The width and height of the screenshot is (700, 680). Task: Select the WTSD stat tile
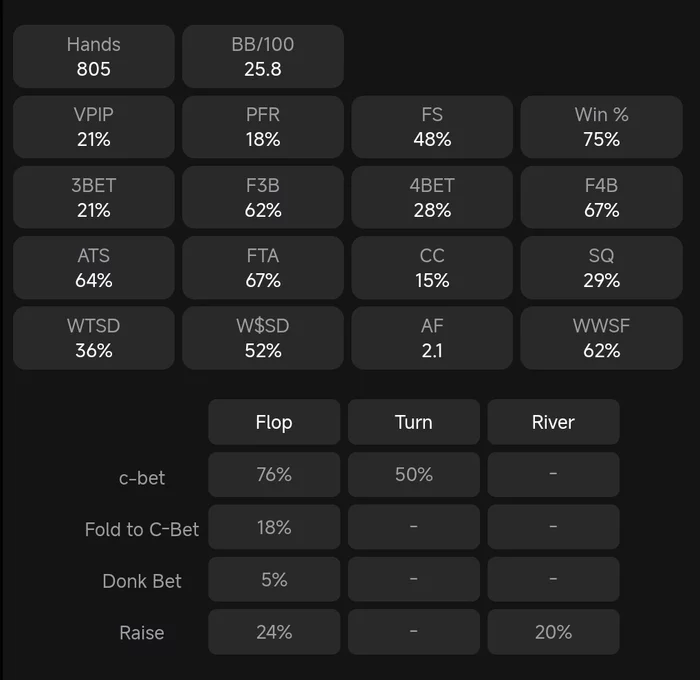tap(94, 338)
